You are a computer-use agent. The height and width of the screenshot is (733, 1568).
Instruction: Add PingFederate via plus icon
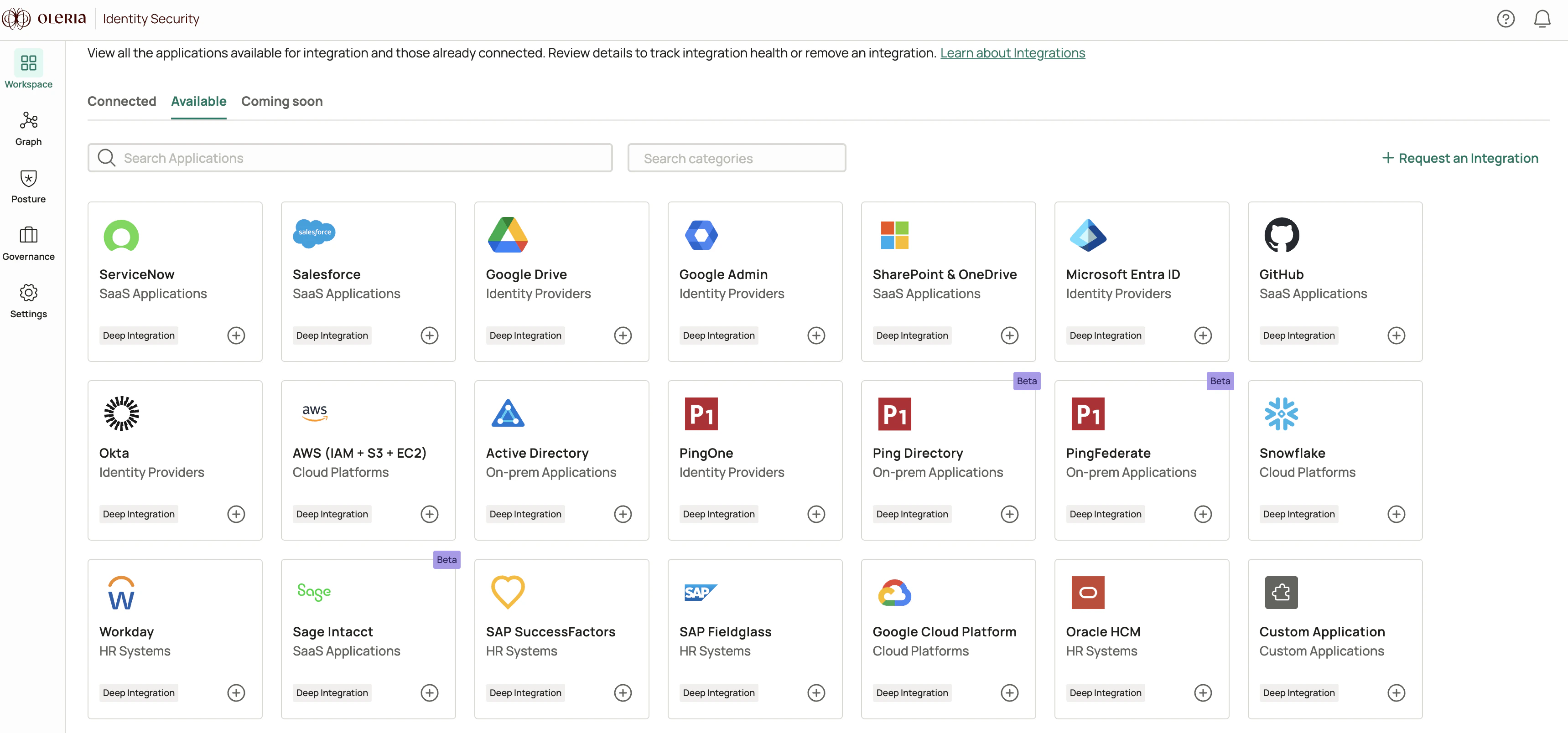1203,514
